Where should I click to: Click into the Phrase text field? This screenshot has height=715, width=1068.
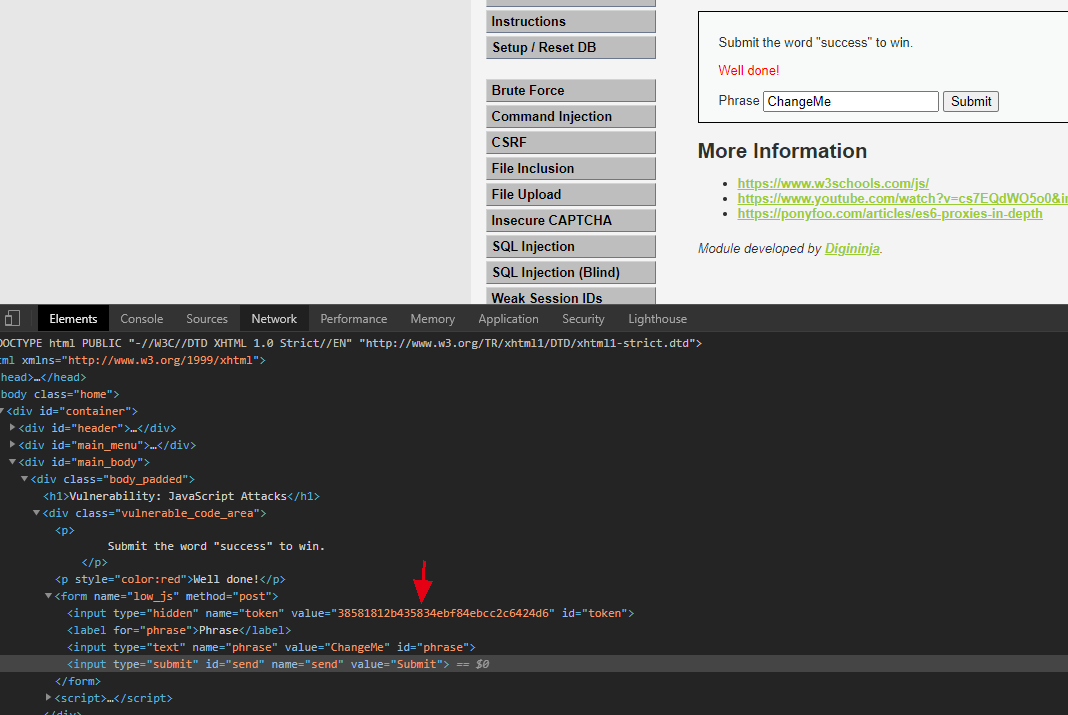coord(851,101)
